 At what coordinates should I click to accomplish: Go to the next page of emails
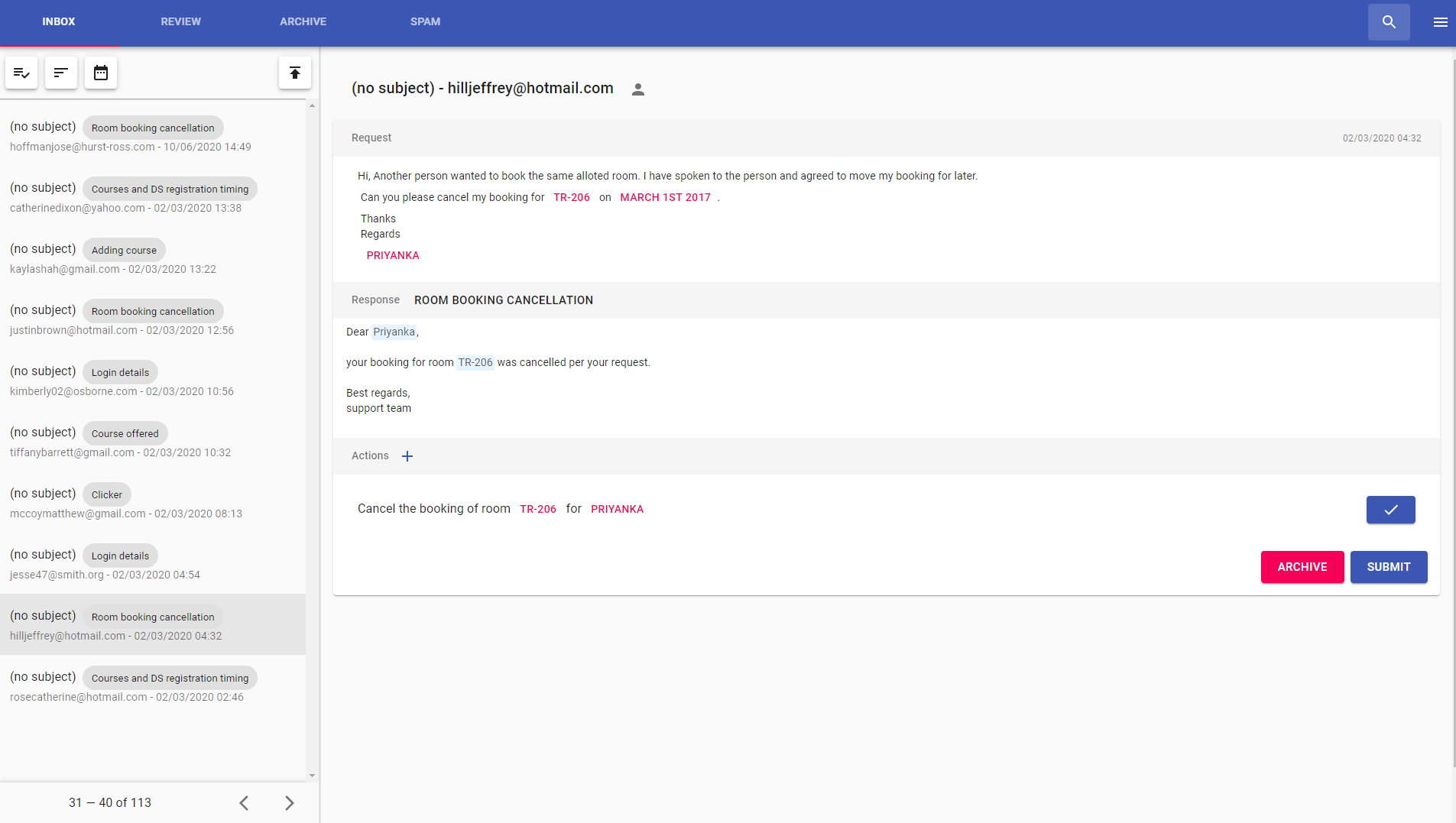pos(289,803)
